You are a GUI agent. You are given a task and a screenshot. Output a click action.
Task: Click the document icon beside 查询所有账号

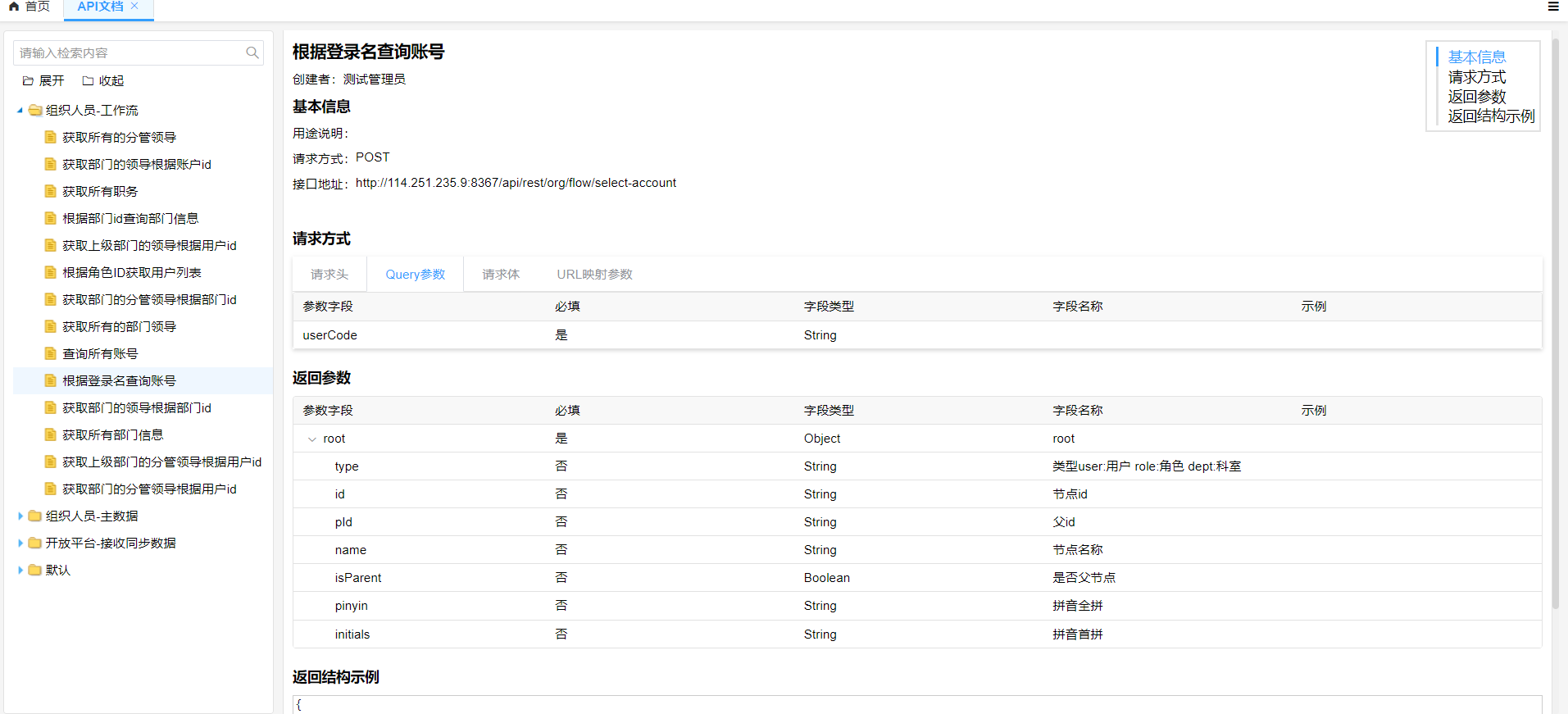pos(51,354)
